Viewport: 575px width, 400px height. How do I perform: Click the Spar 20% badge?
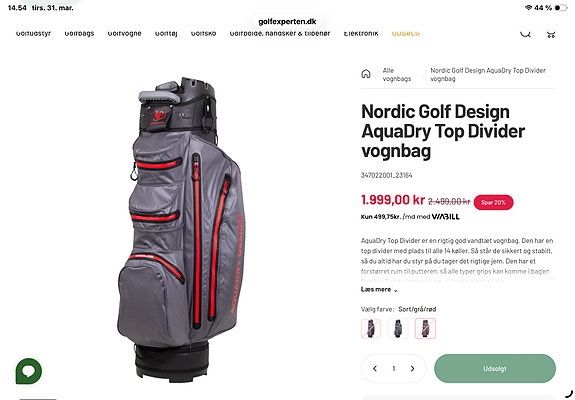point(493,202)
